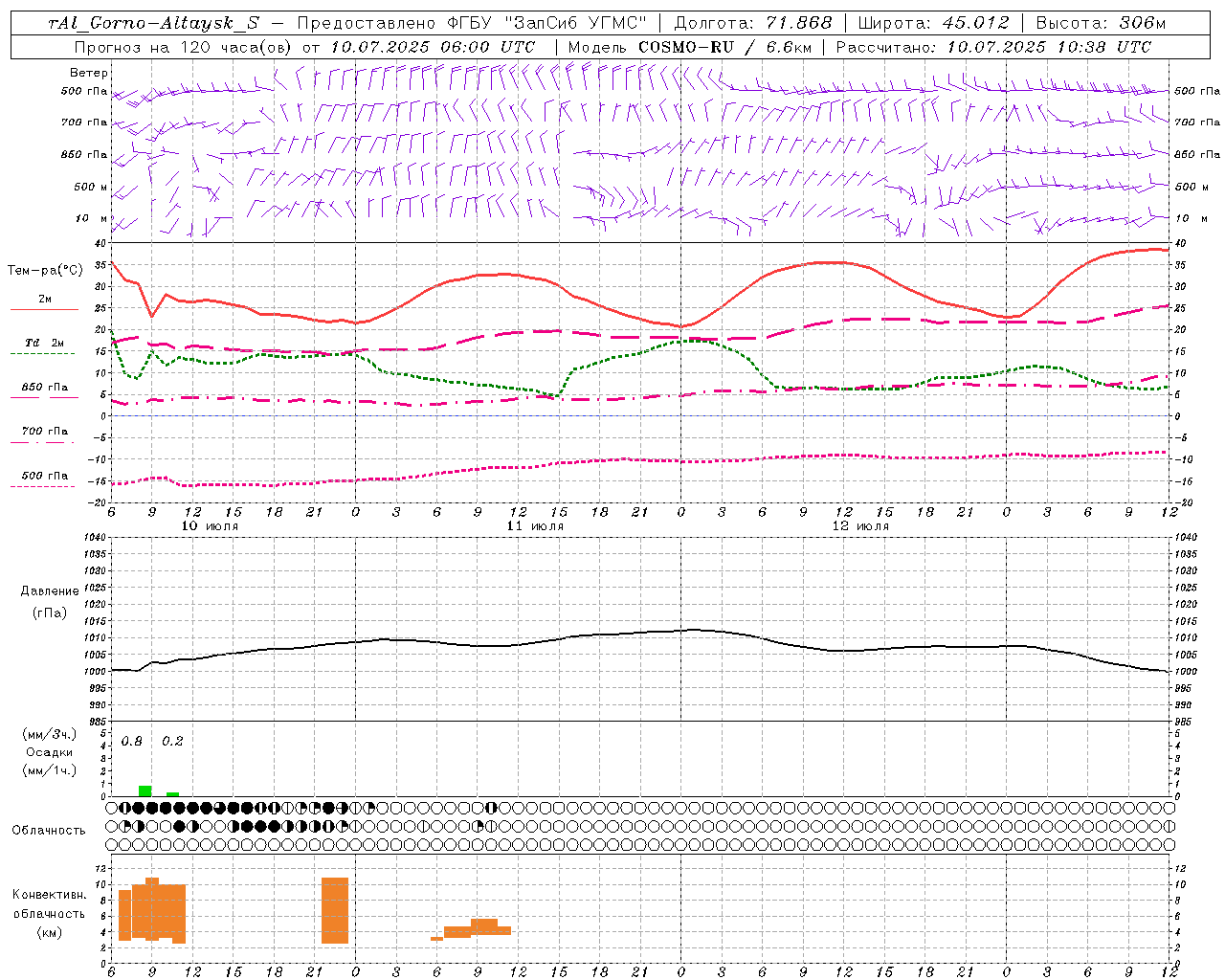Image resolution: width=1225 pixels, height=980 pixels.
Task: Click the 0.8 precipitation amount
Action: [x=132, y=742]
